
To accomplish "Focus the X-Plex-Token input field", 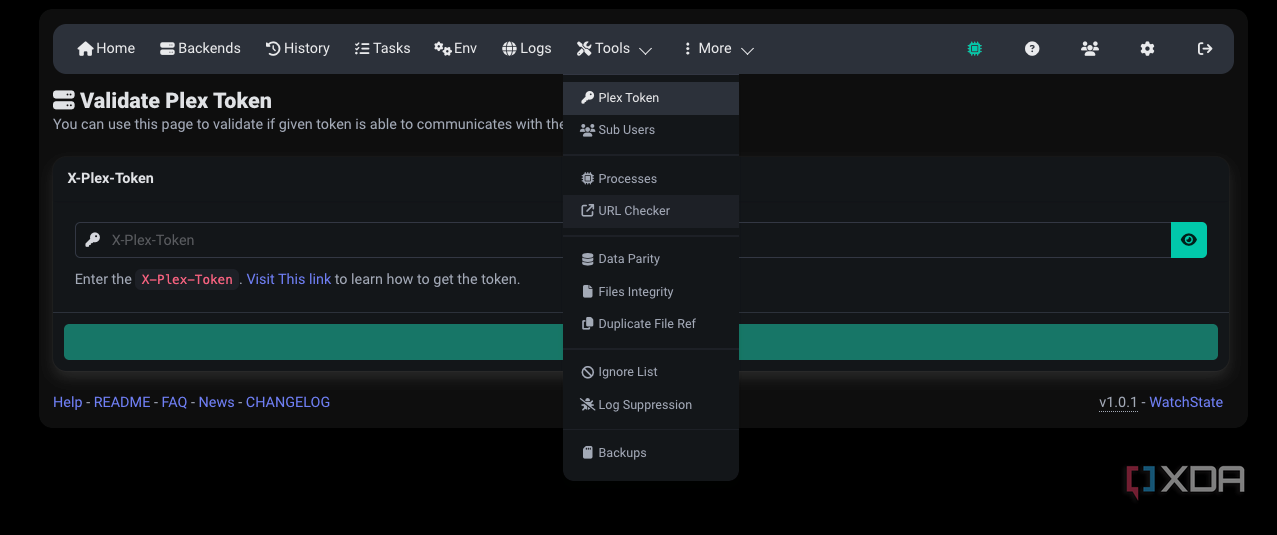I will tap(623, 240).
